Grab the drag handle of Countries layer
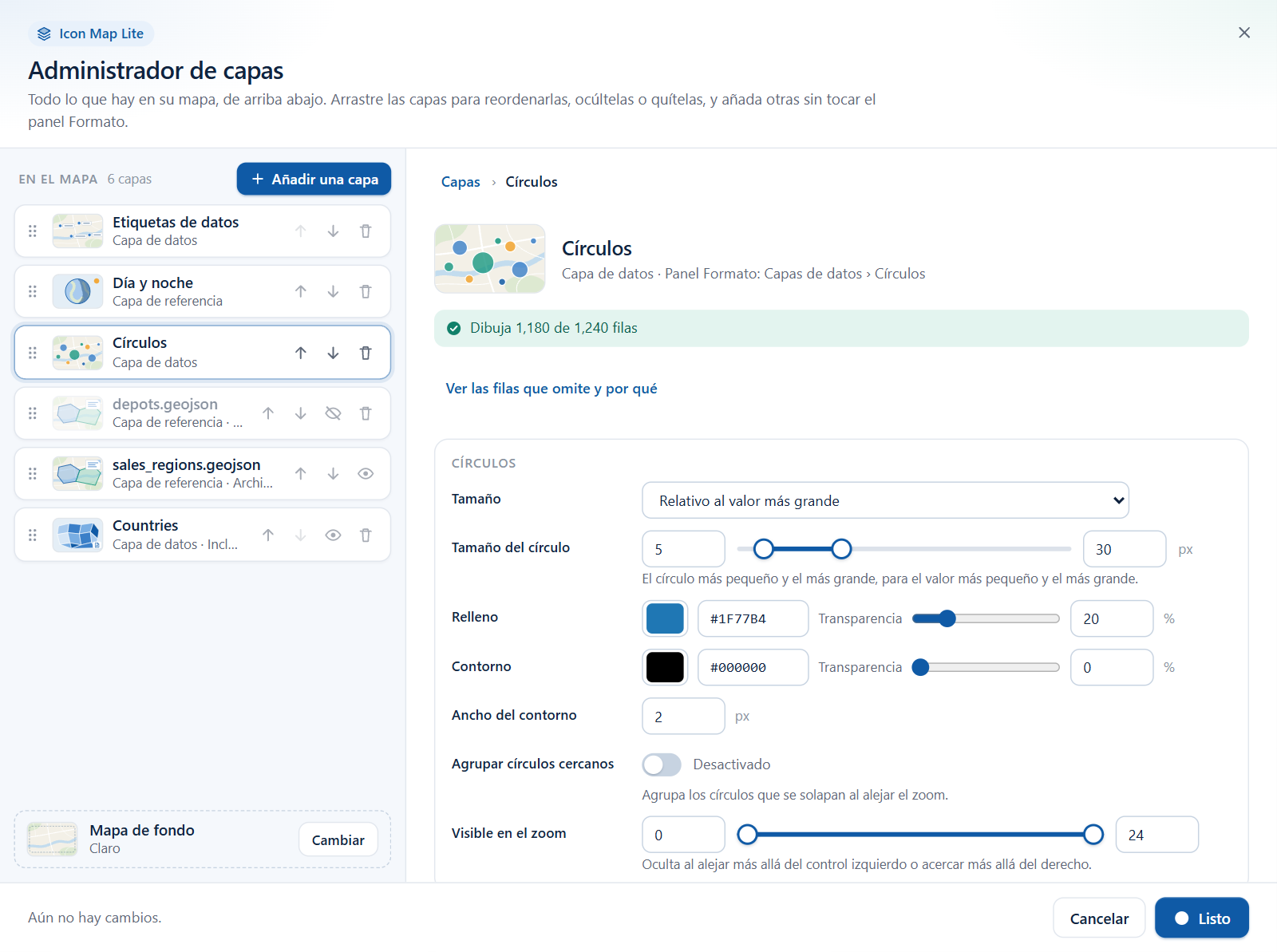This screenshot has height=952, width=1277. point(33,535)
